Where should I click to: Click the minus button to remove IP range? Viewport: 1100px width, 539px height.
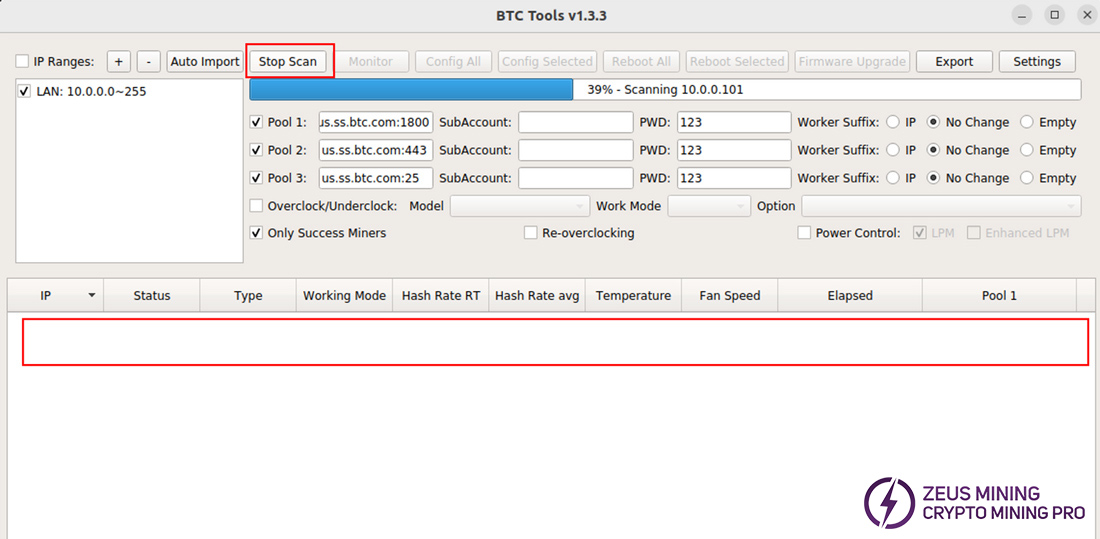[148, 62]
